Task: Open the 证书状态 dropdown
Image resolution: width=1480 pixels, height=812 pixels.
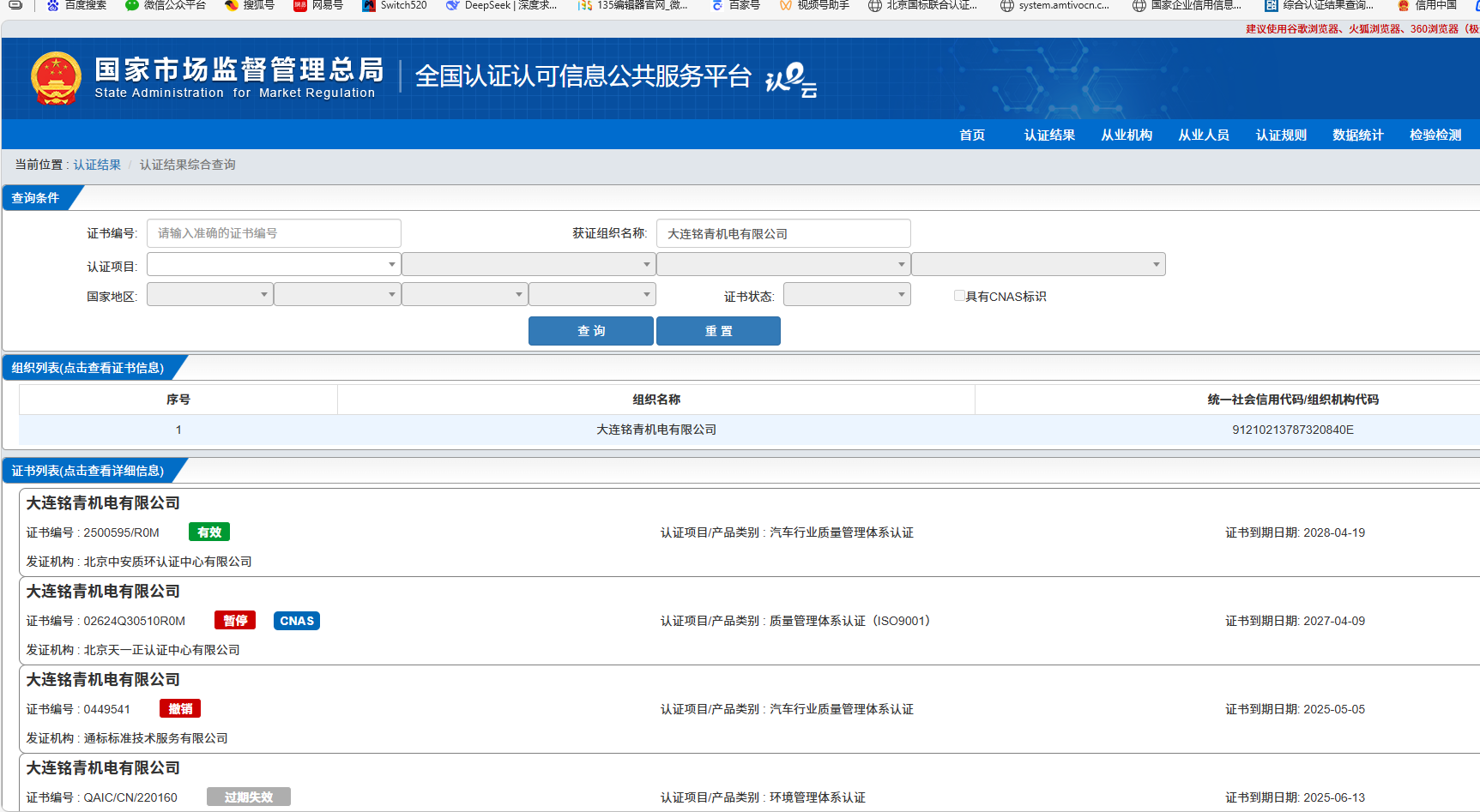Action: 846,295
